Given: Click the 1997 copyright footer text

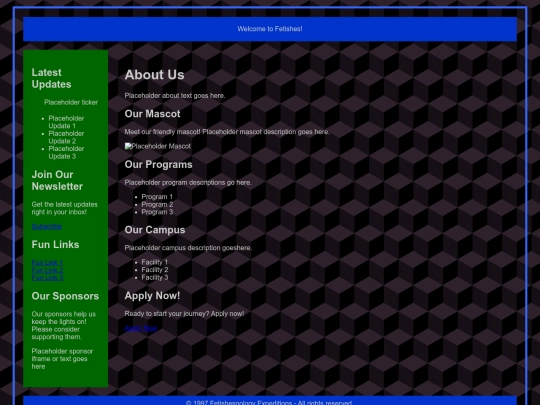Looking at the screenshot, I should 269,403.
